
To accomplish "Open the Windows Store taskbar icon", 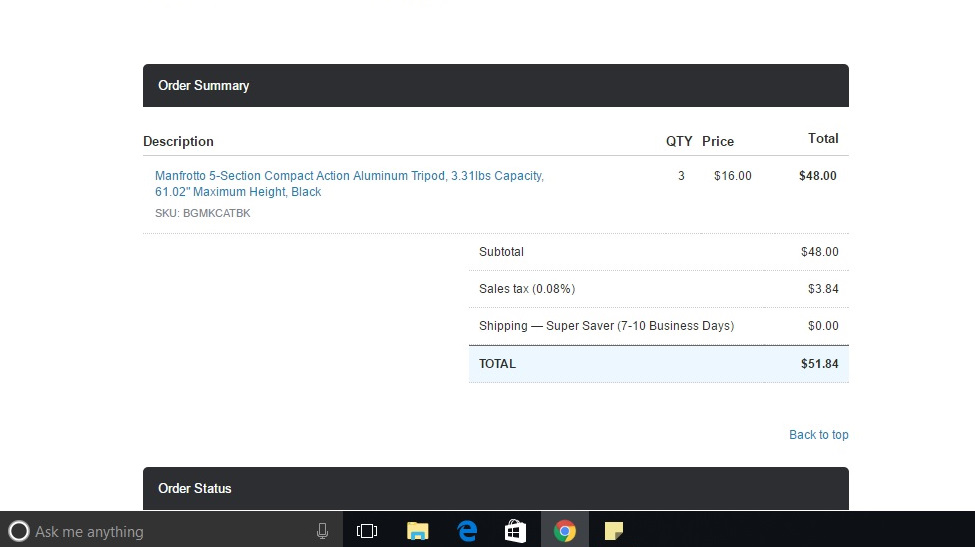I will coord(515,531).
